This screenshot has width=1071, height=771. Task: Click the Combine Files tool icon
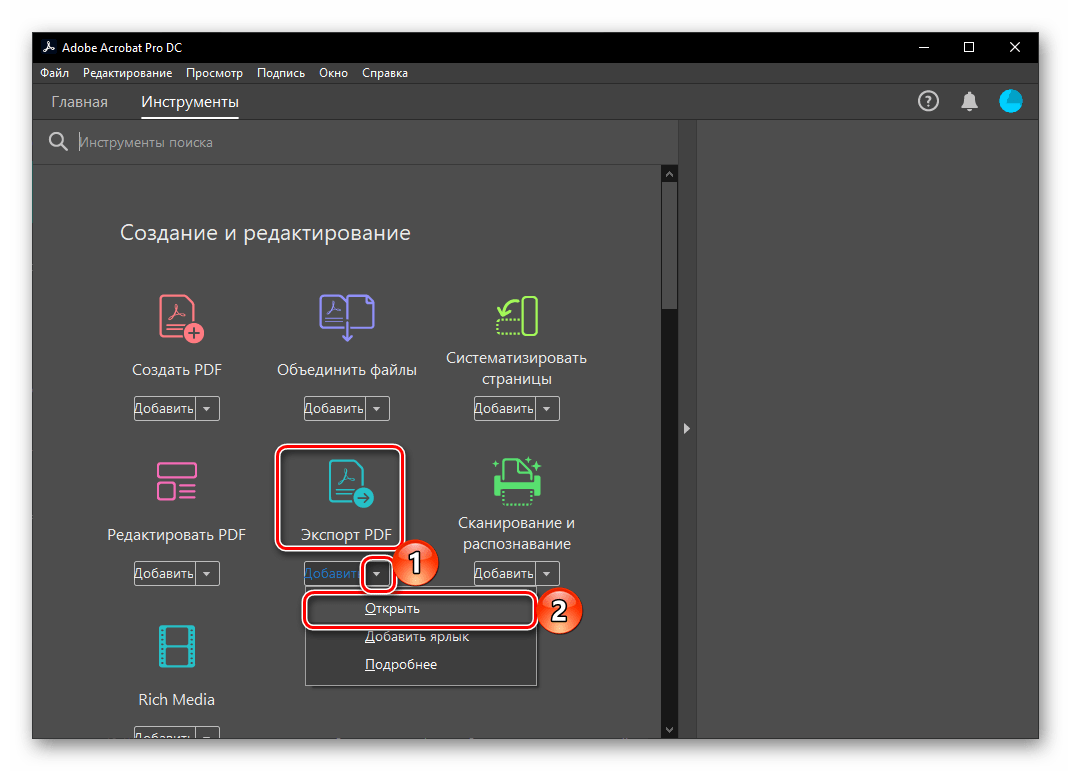[x=346, y=318]
